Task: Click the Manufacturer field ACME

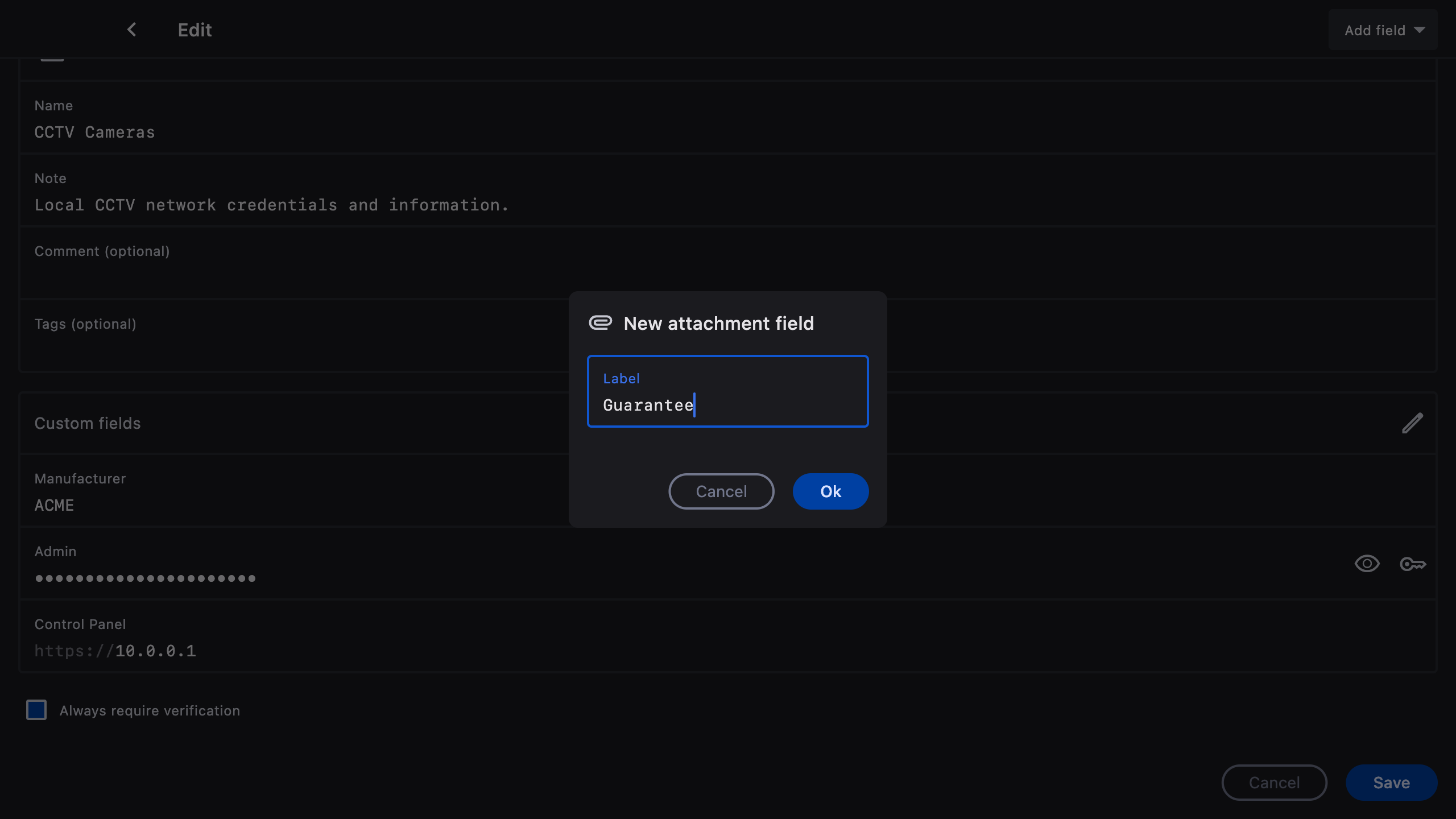Action: click(55, 505)
